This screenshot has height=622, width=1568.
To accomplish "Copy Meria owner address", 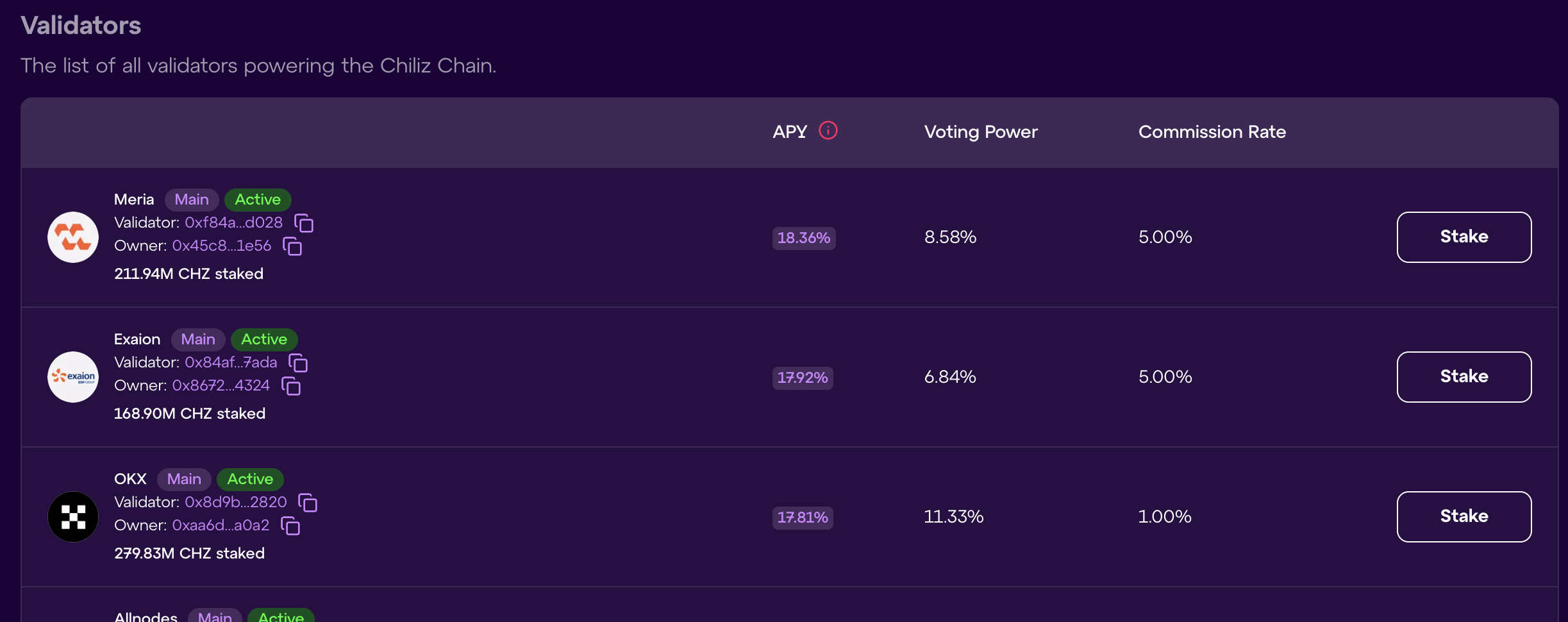I will [292, 246].
